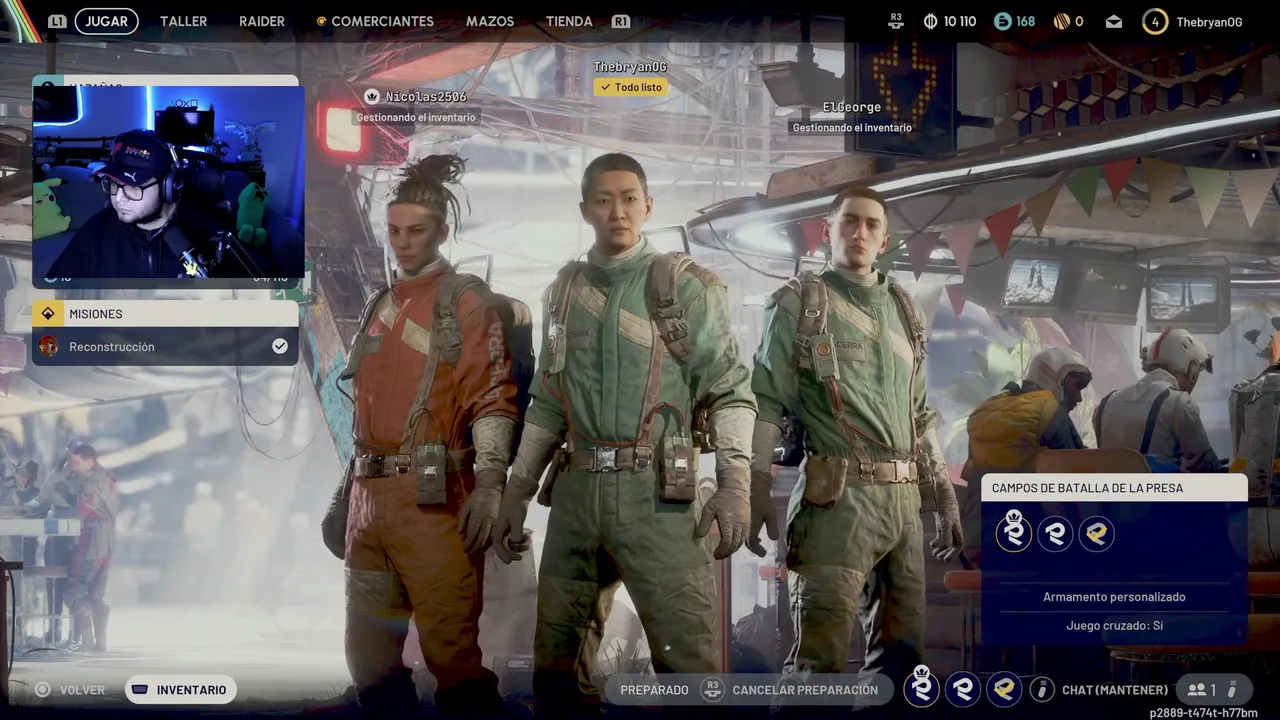
Task: Click the striped gold token icon
Action: (x=1061, y=21)
